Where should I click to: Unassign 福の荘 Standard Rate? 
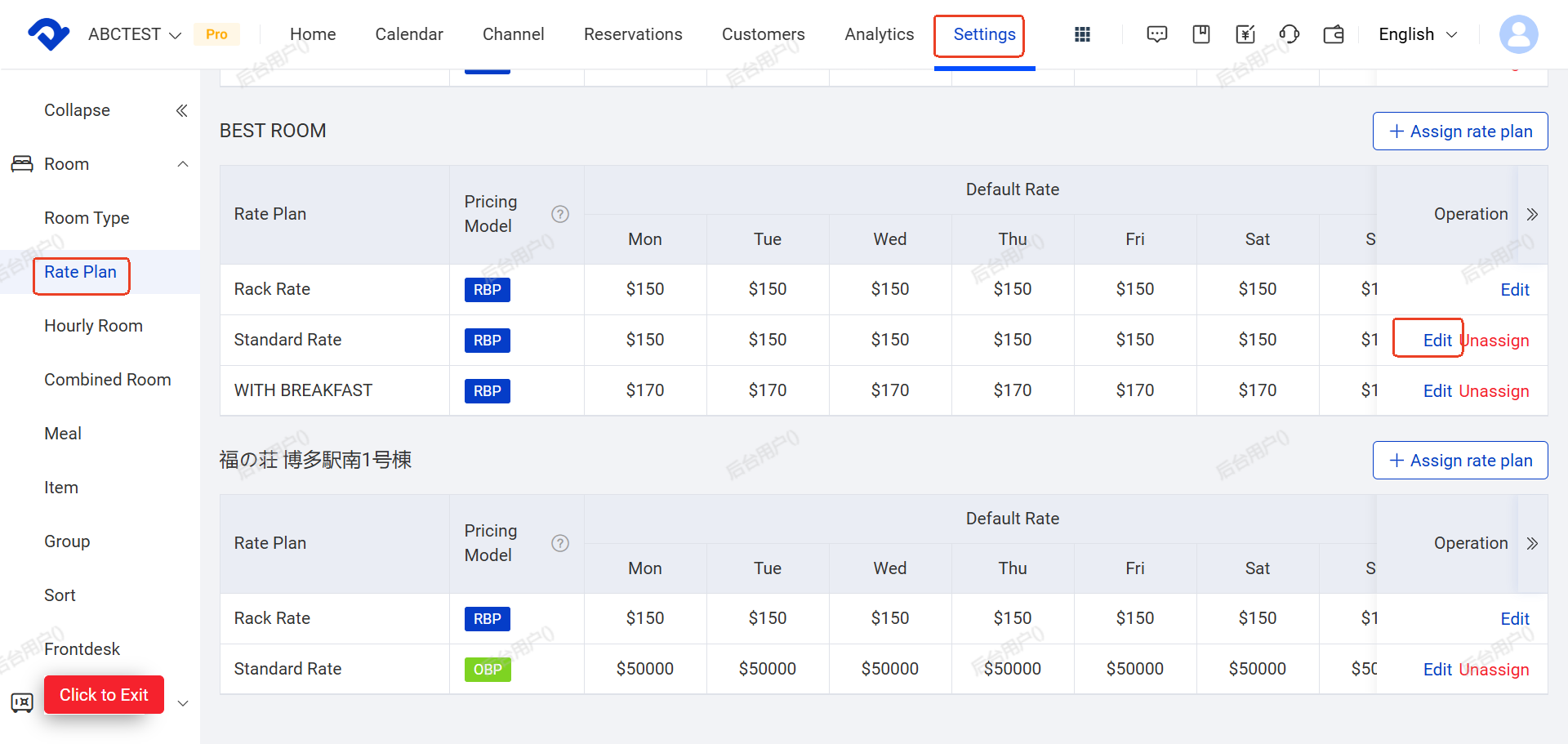[x=1494, y=670]
